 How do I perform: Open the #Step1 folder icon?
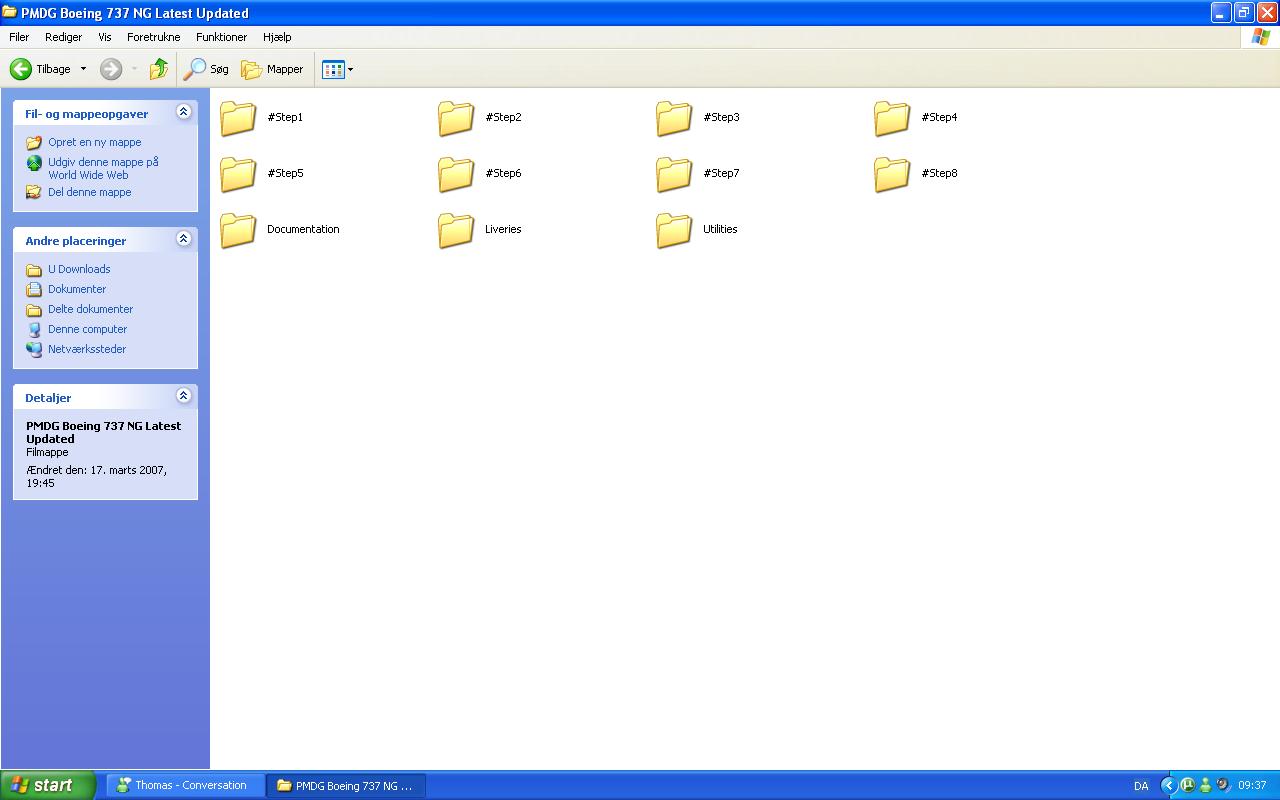238,118
